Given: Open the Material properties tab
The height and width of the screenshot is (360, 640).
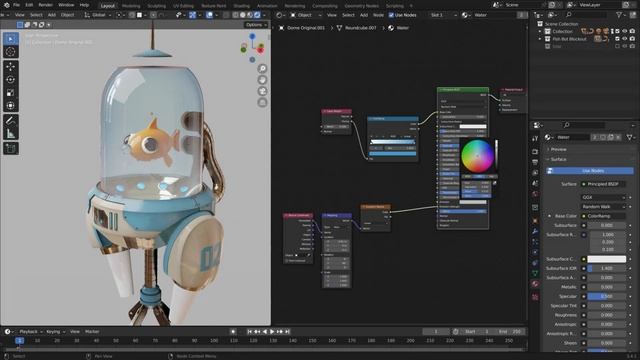Looking at the screenshot, I should point(535,284).
